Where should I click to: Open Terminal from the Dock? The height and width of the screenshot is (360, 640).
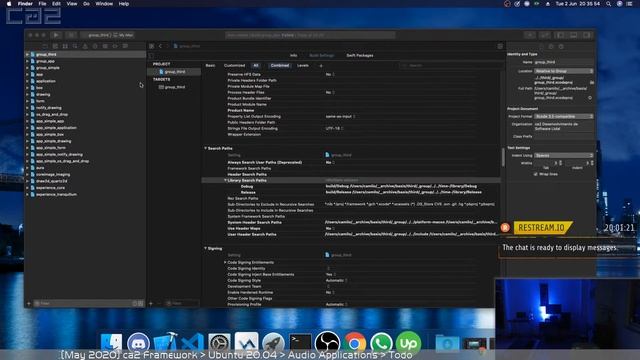pyautogui.click(x=300, y=342)
